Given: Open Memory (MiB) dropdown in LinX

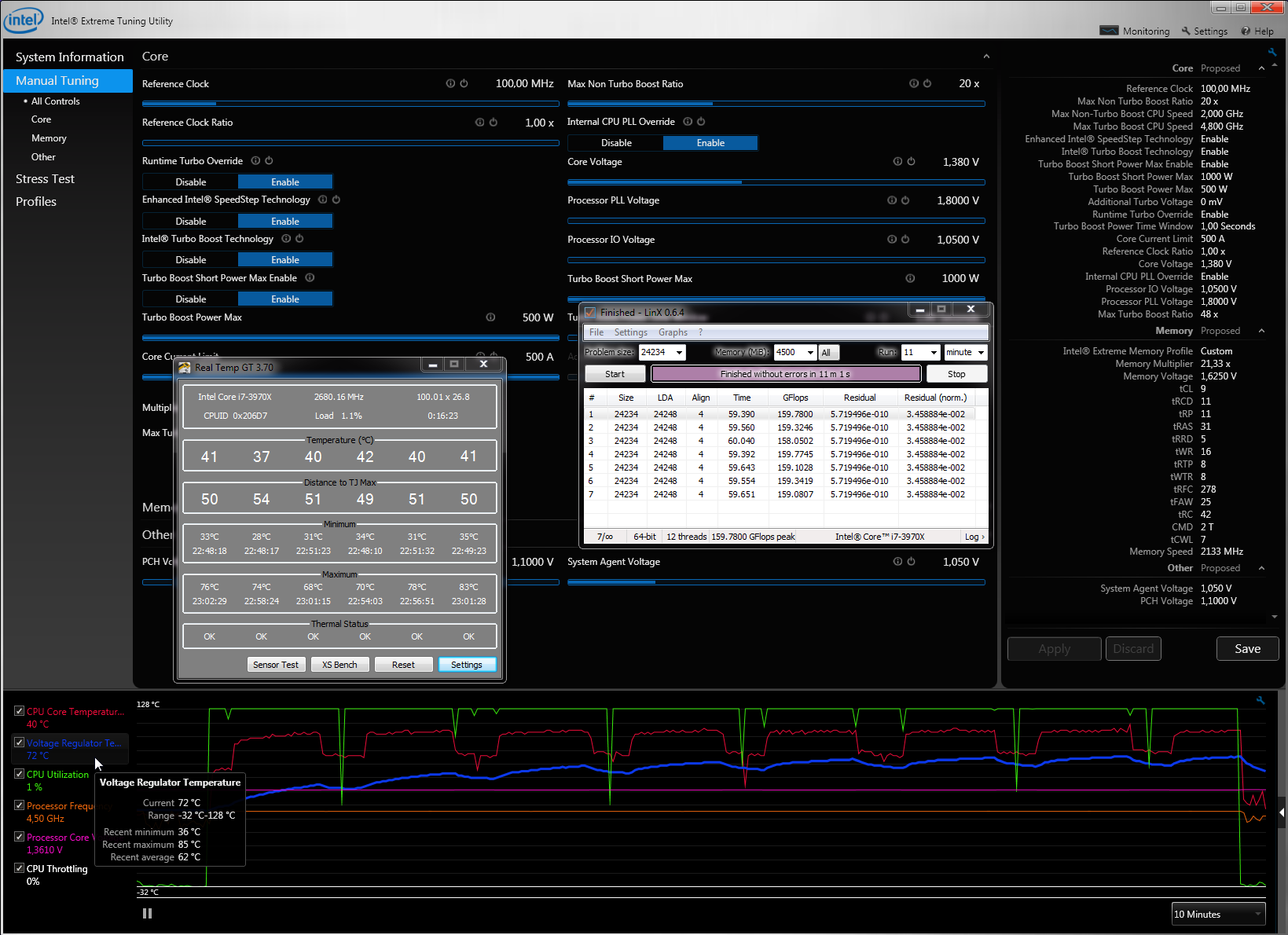Looking at the screenshot, I should [x=809, y=352].
